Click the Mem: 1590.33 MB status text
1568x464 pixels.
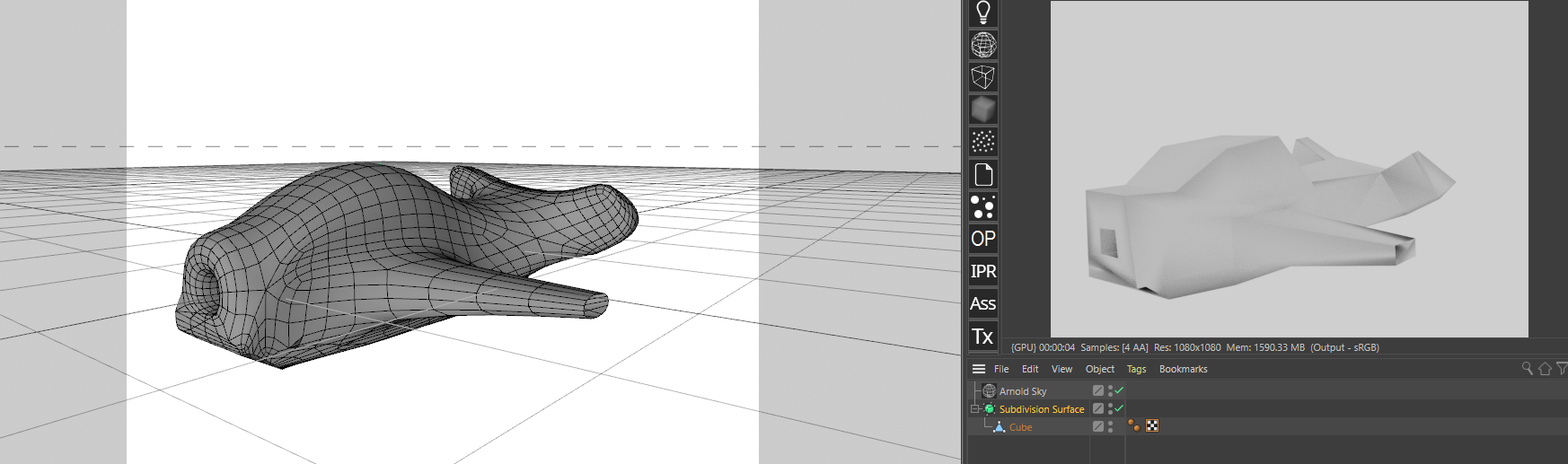[1265, 347]
